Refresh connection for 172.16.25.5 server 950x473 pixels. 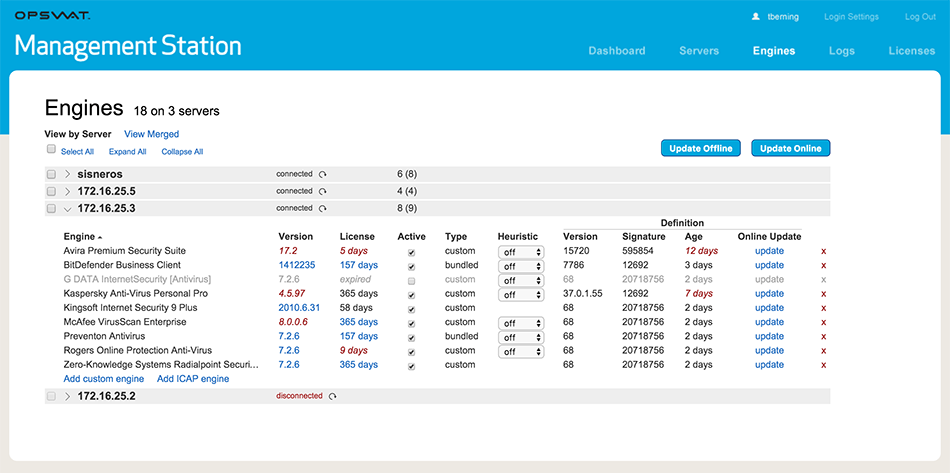click(x=323, y=191)
